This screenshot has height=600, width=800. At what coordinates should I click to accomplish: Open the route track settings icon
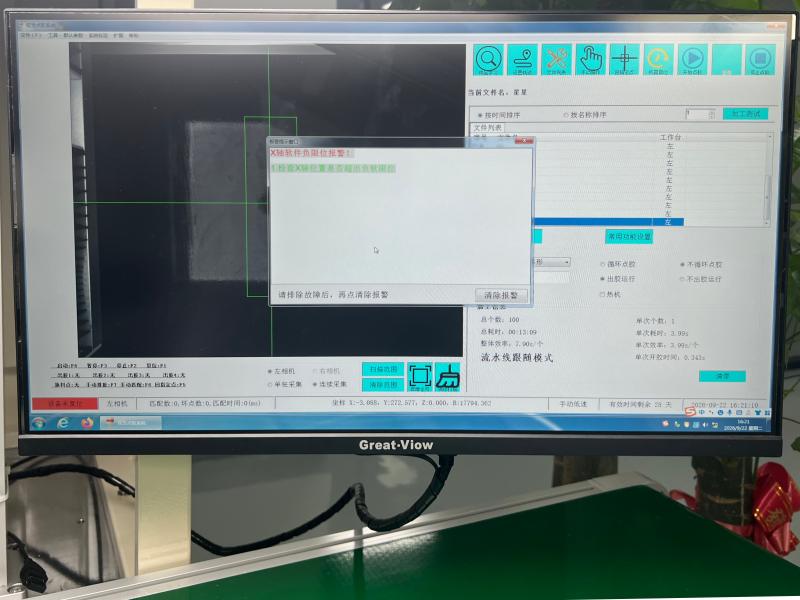point(522,60)
